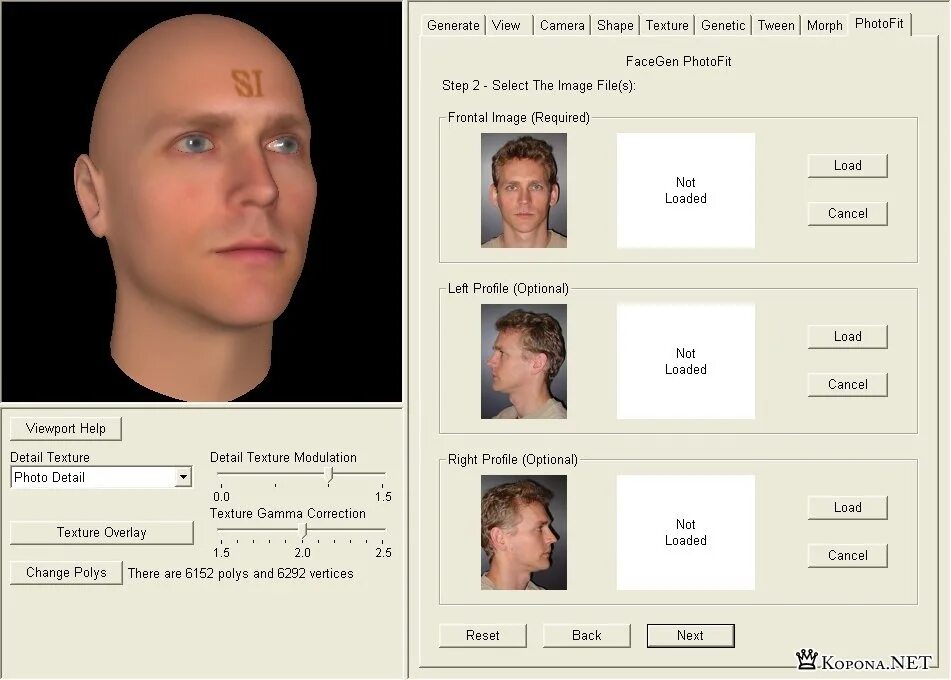Click the 'Right Profile (Optional)' group label
This screenshot has height=680, width=951.
click(512, 460)
